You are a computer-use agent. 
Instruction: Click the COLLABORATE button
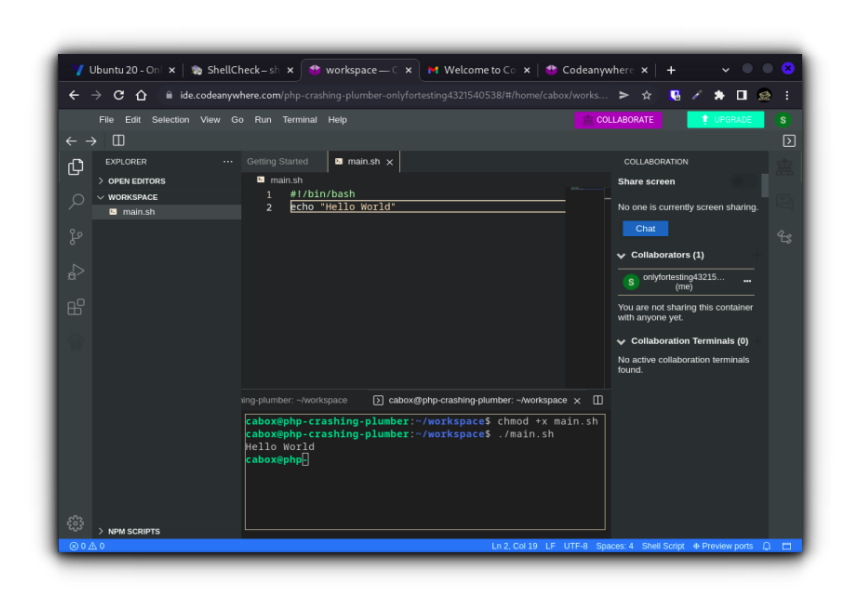(618, 119)
